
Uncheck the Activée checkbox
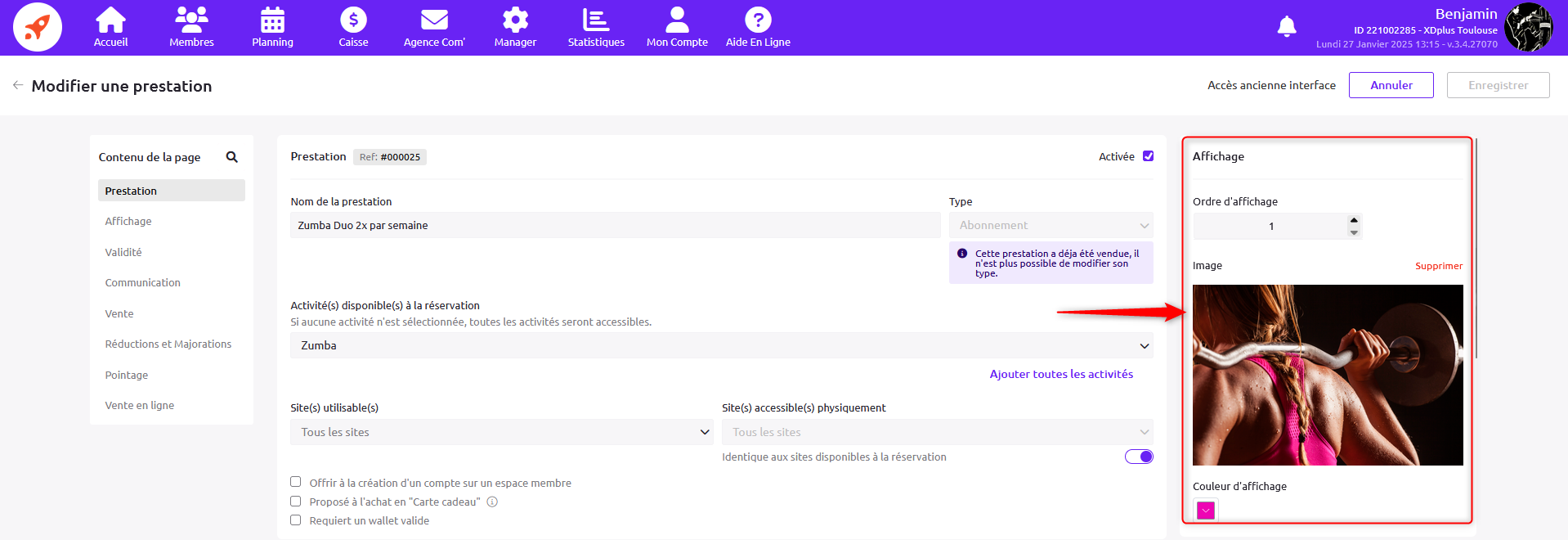pos(1148,156)
